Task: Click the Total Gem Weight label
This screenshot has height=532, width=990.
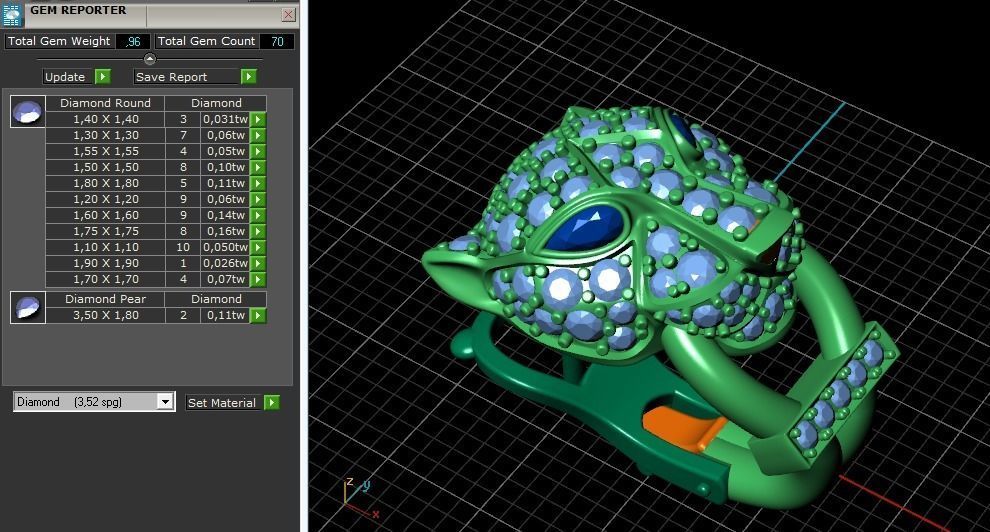Action: 59,41
